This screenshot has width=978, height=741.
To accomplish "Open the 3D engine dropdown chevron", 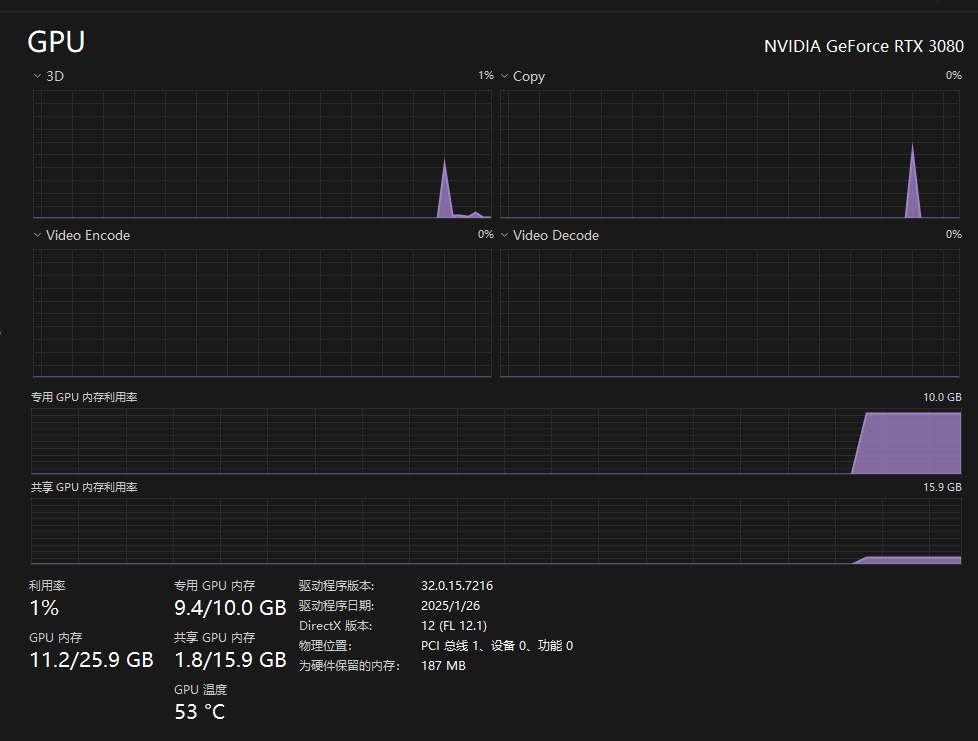I will [x=38, y=76].
